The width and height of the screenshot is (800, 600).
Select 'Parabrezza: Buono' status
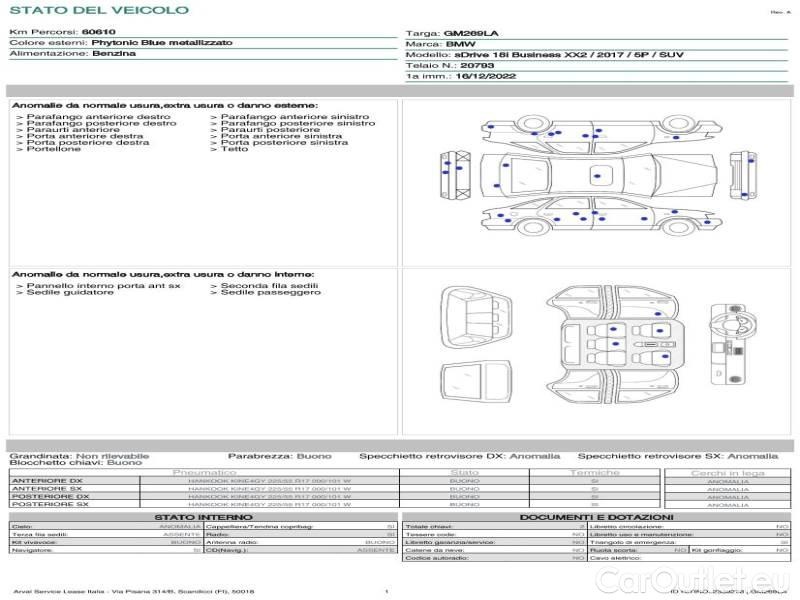pyautogui.click(x=280, y=456)
